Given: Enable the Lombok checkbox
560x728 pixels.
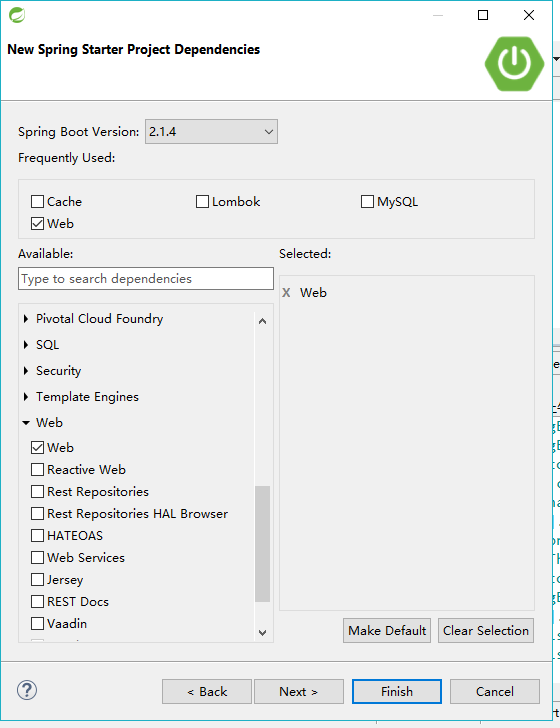Looking at the screenshot, I should (202, 202).
